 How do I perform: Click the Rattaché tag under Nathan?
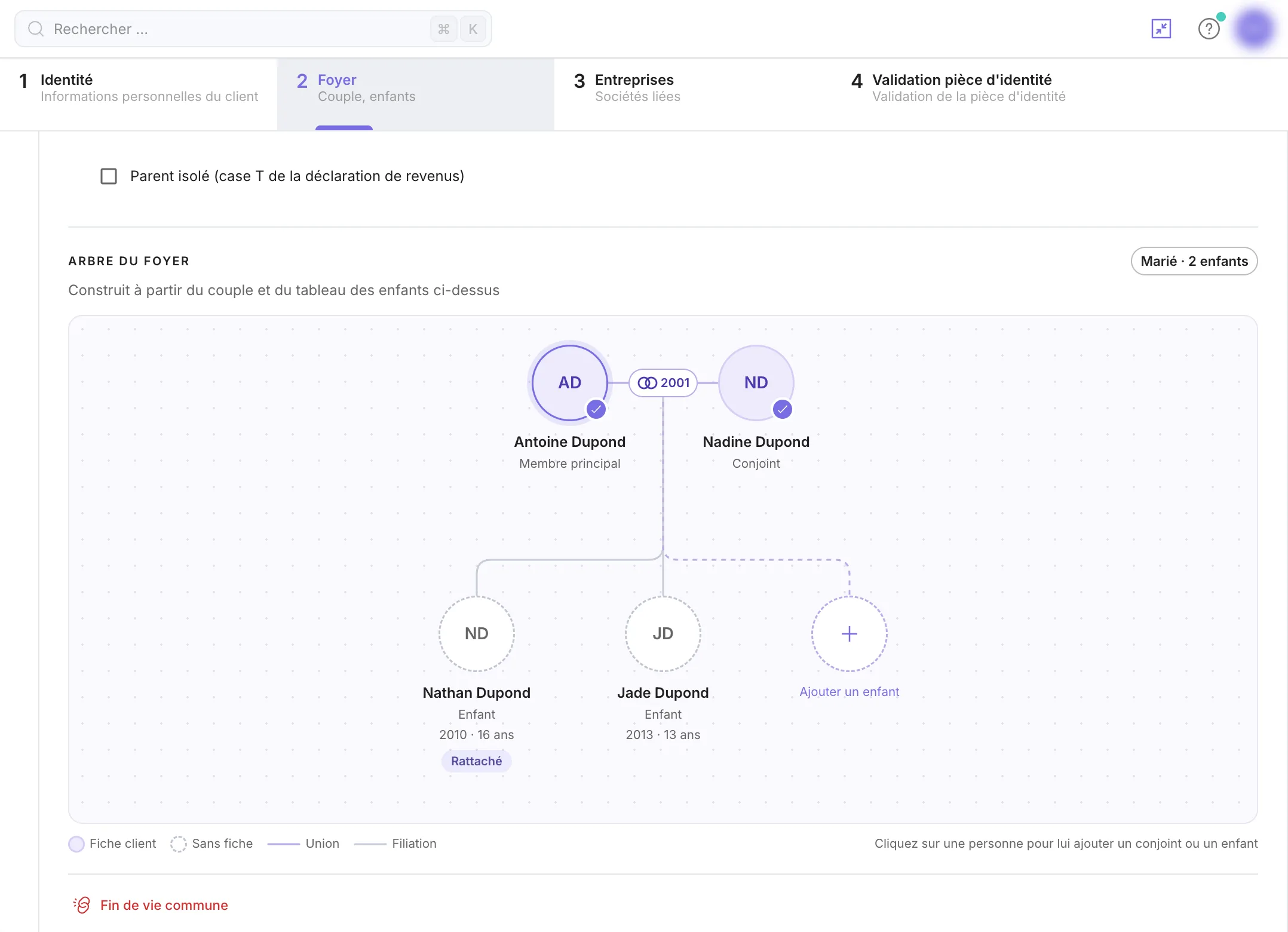(476, 761)
